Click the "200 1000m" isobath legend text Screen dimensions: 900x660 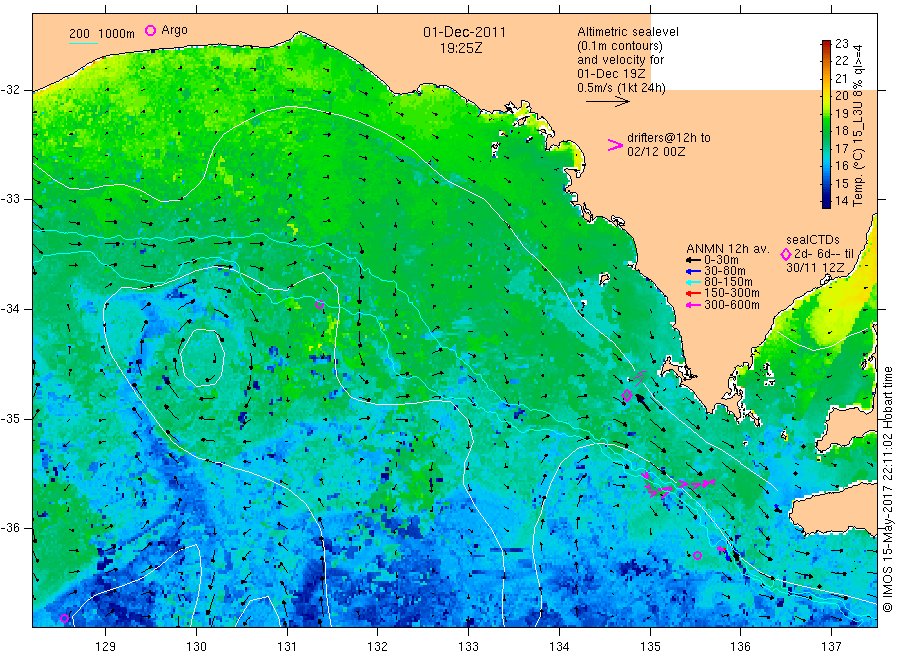point(102,33)
